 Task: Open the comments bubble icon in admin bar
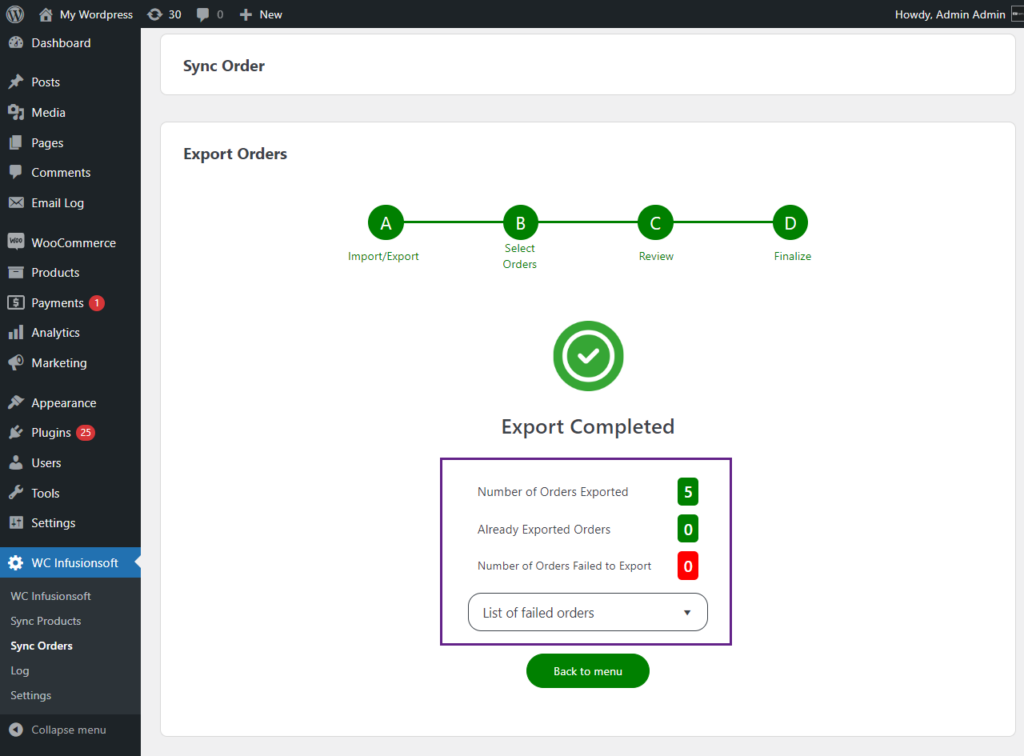(x=202, y=14)
